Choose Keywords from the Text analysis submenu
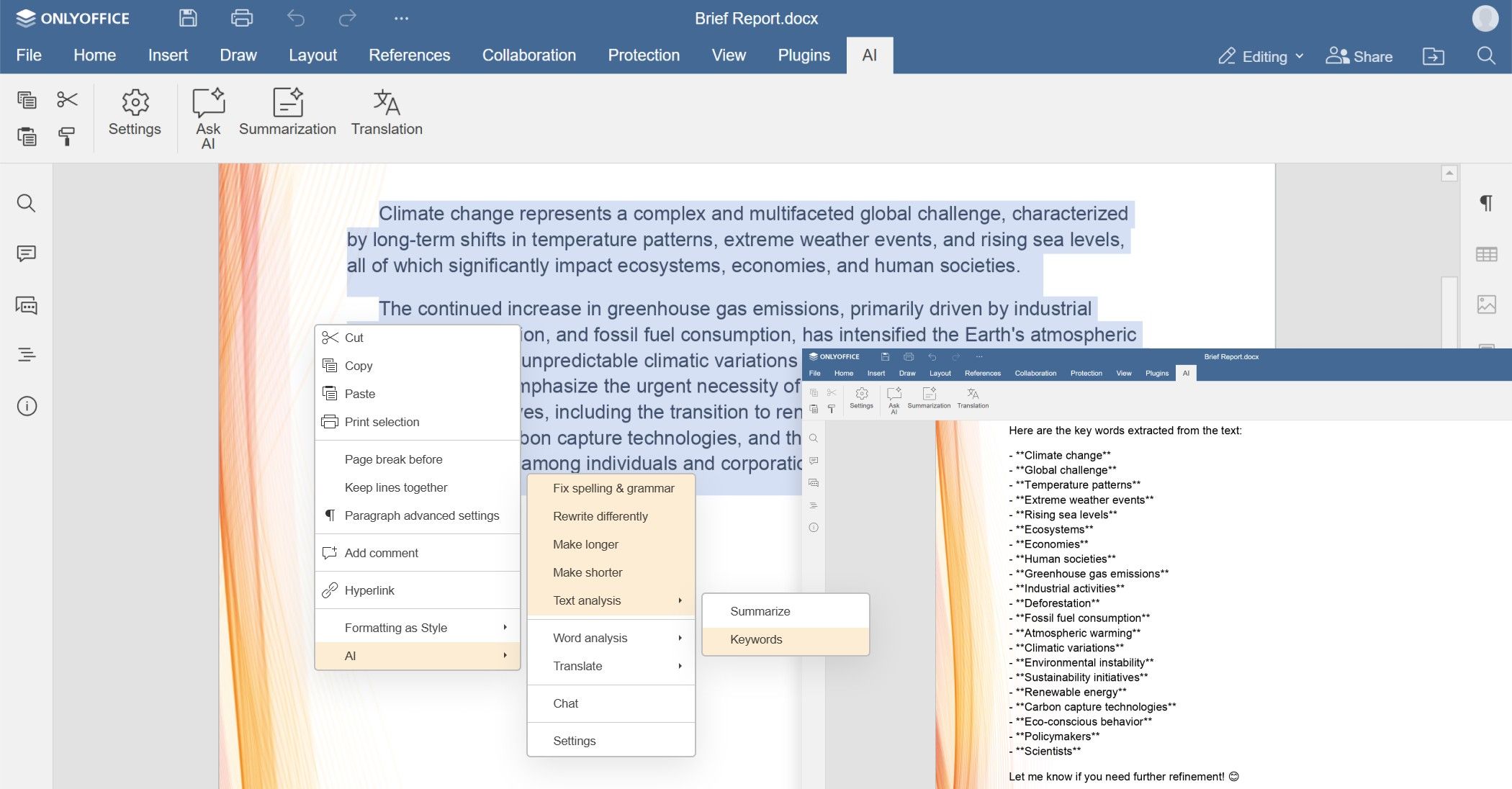Screen dimensions: 1512x789 click(x=786, y=639)
